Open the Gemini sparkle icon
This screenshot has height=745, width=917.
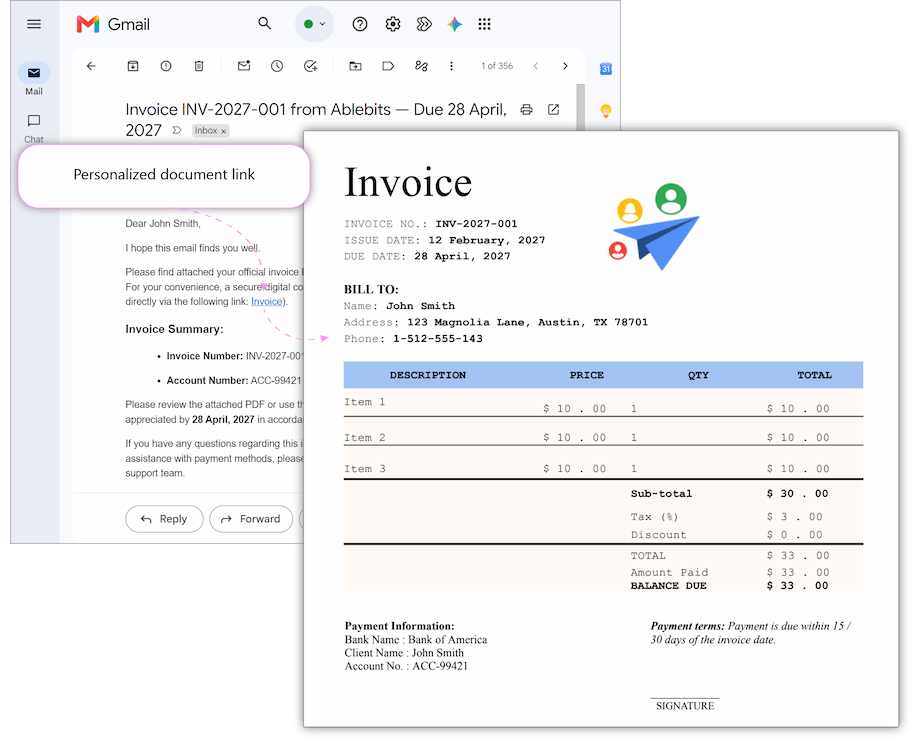(x=454, y=24)
